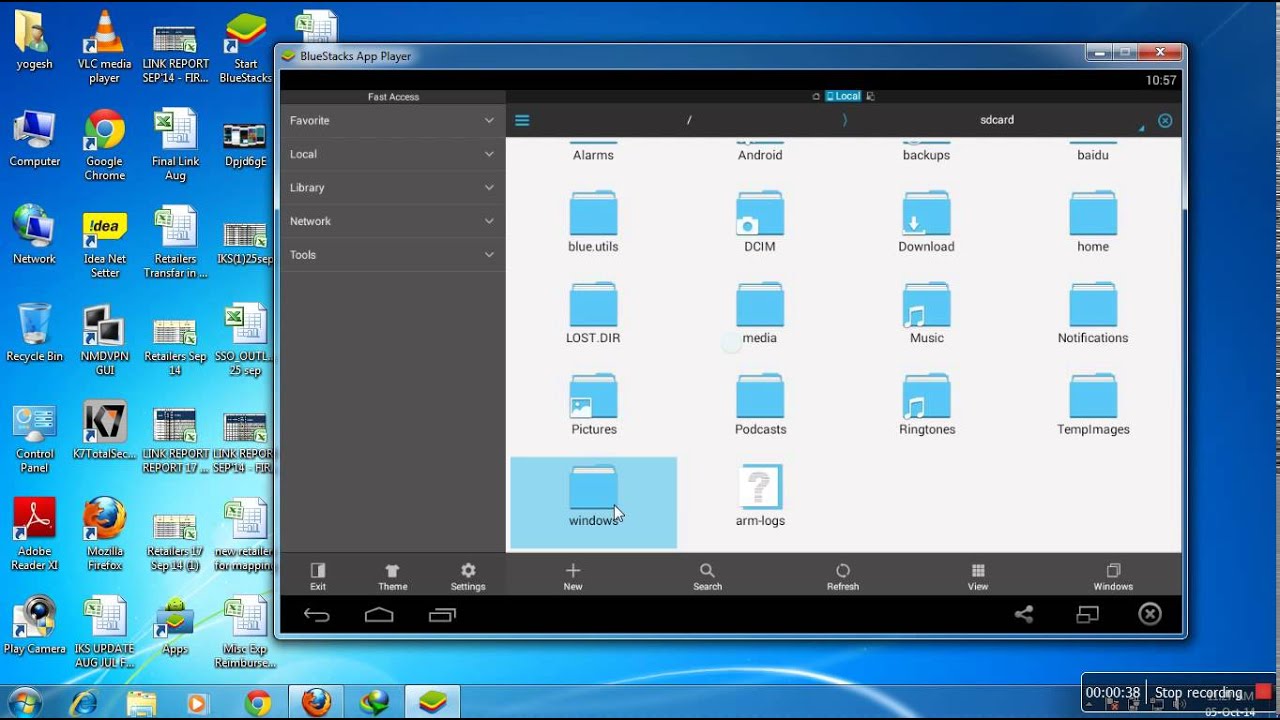The width and height of the screenshot is (1280, 720).
Task: Open the Android folder label
Action: pyautogui.click(x=760, y=155)
